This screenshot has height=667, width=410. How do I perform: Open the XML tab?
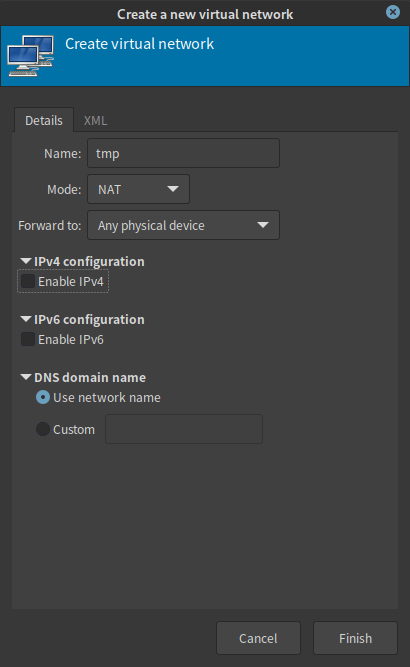(95, 120)
